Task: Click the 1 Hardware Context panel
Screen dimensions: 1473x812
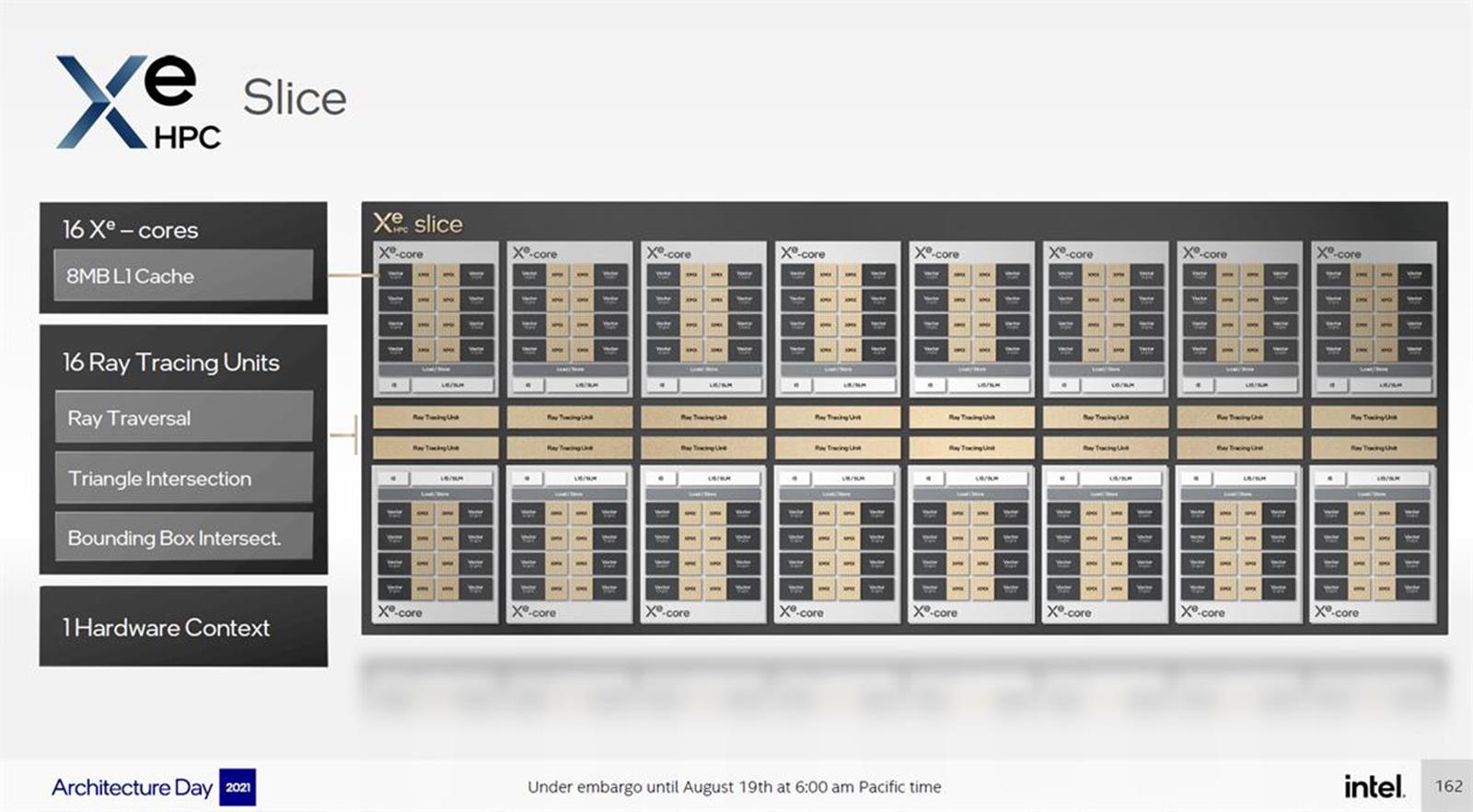Action: coord(183,627)
